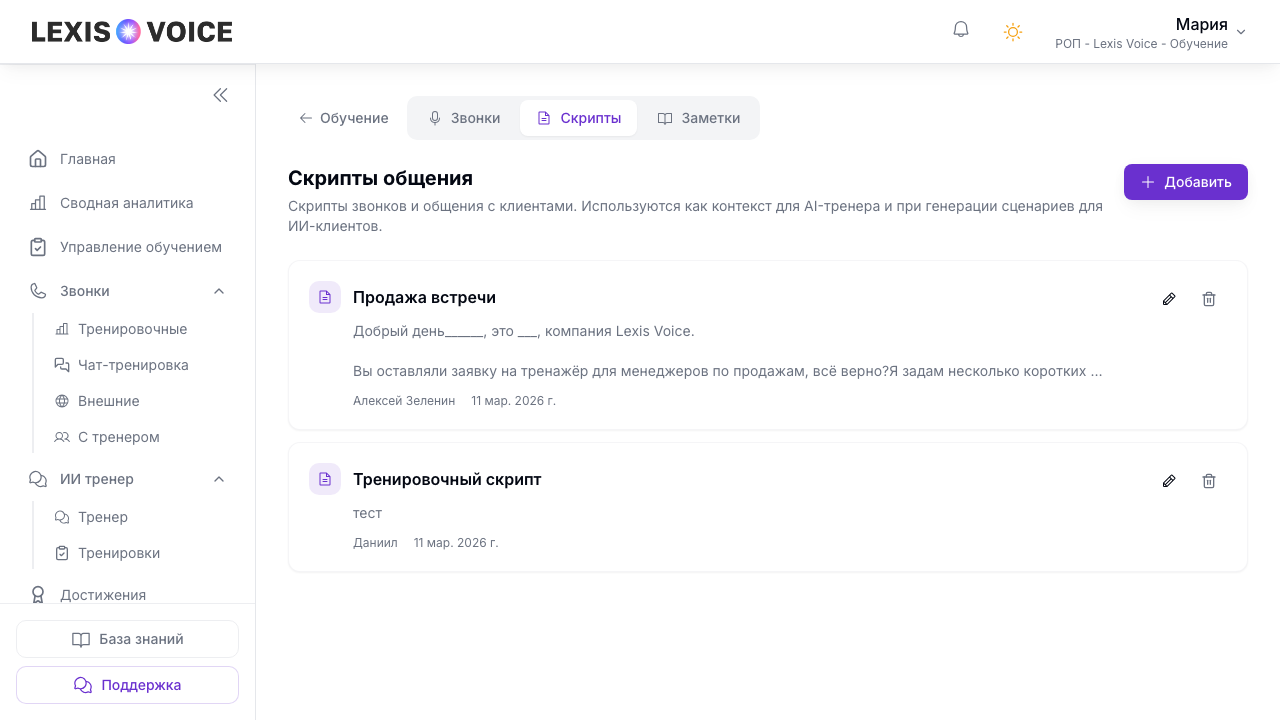
Task: Open the Мария user menu
Action: point(1150,32)
